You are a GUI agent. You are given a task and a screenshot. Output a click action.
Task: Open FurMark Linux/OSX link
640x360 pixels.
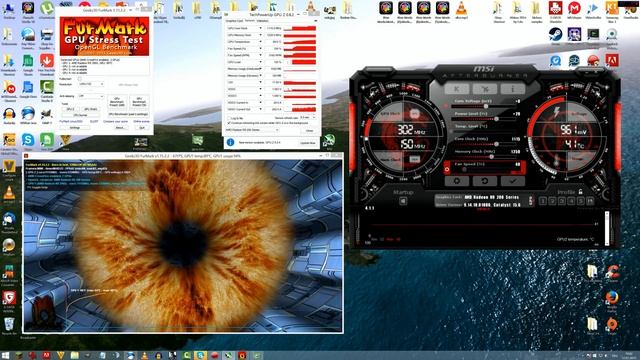pyautogui.click(x=71, y=122)
